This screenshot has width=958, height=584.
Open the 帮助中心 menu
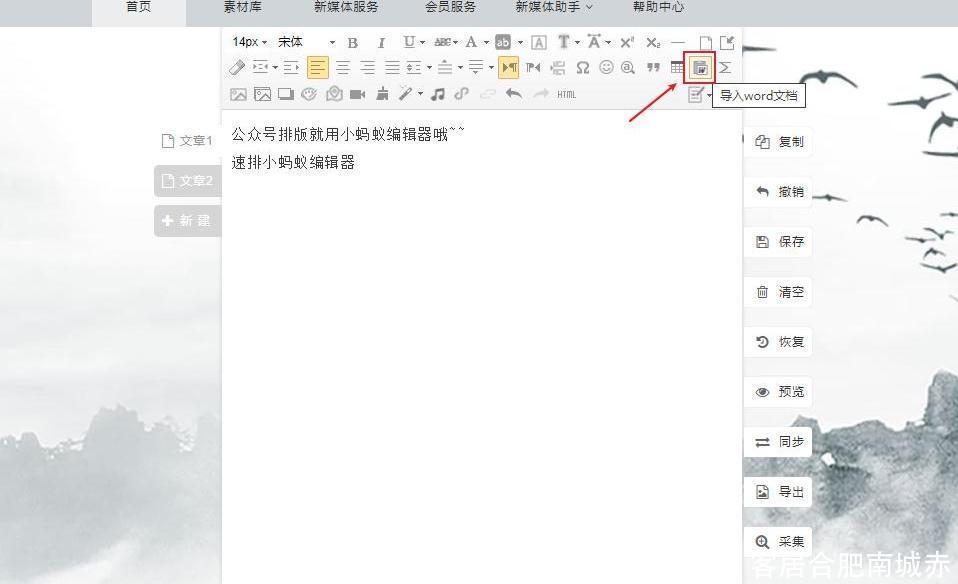[x=657, y=7]
